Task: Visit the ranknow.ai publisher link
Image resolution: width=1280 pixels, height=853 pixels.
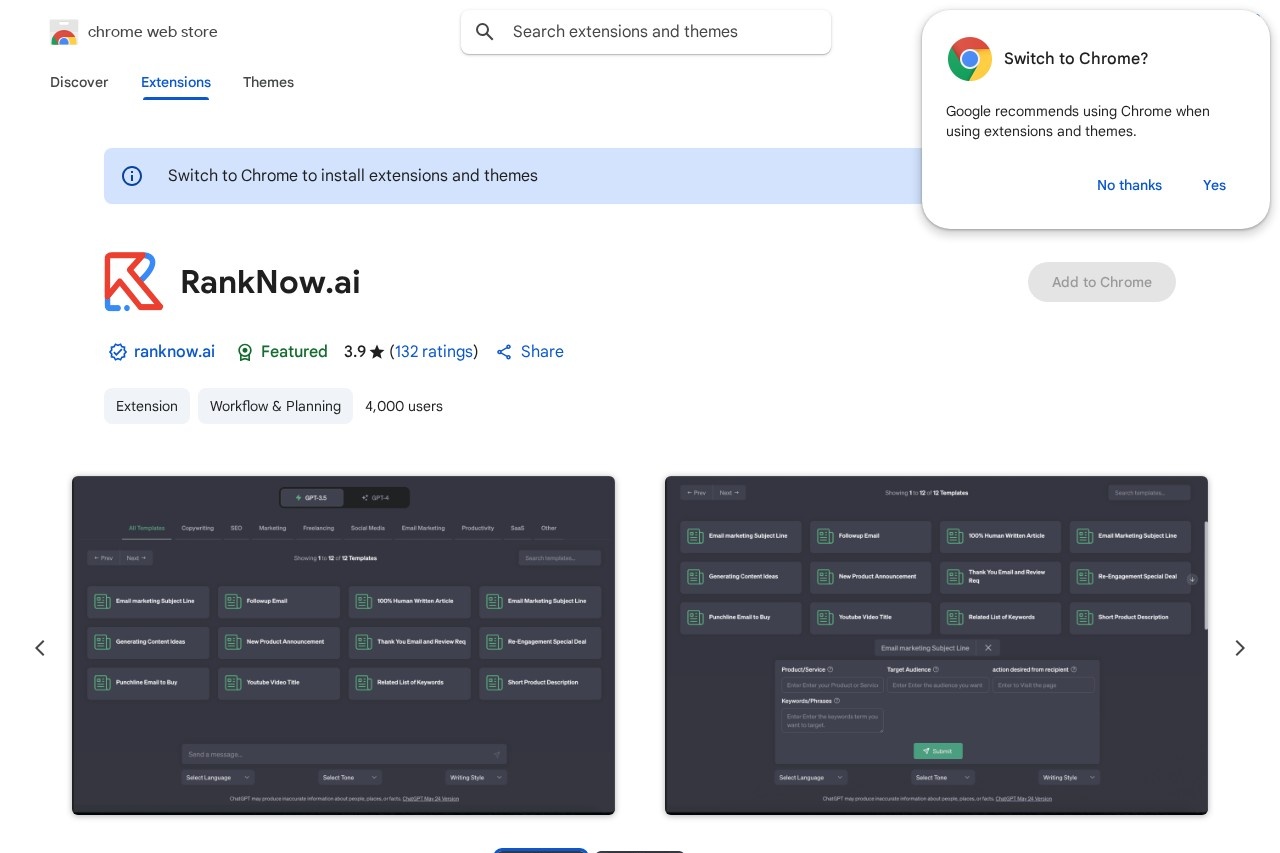Action: (174, 352)
